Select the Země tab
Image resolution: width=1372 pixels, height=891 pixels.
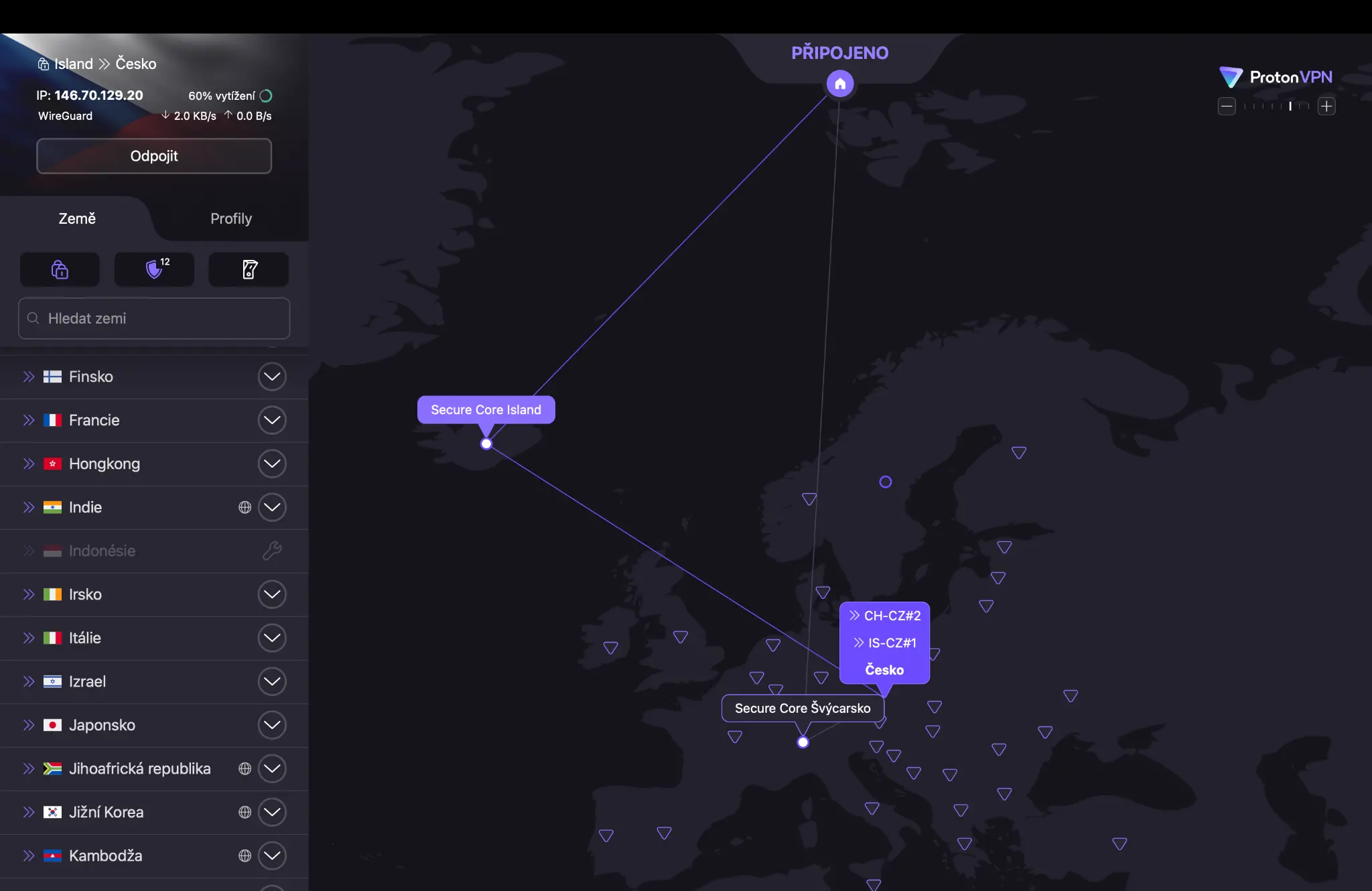[x=77, y=218]
